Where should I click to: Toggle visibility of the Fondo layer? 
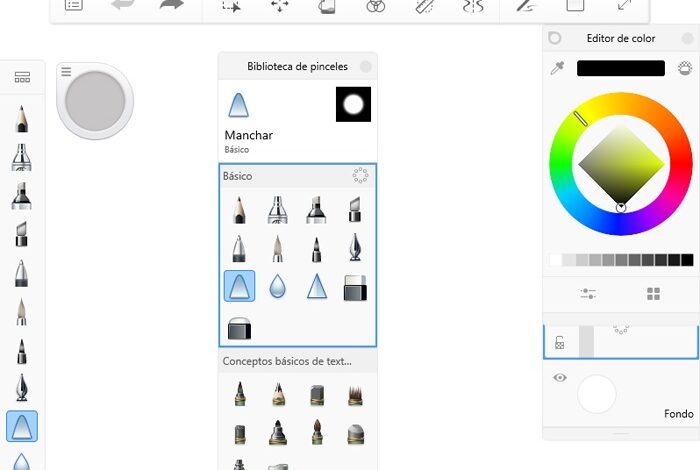click(x=560, y=378)
